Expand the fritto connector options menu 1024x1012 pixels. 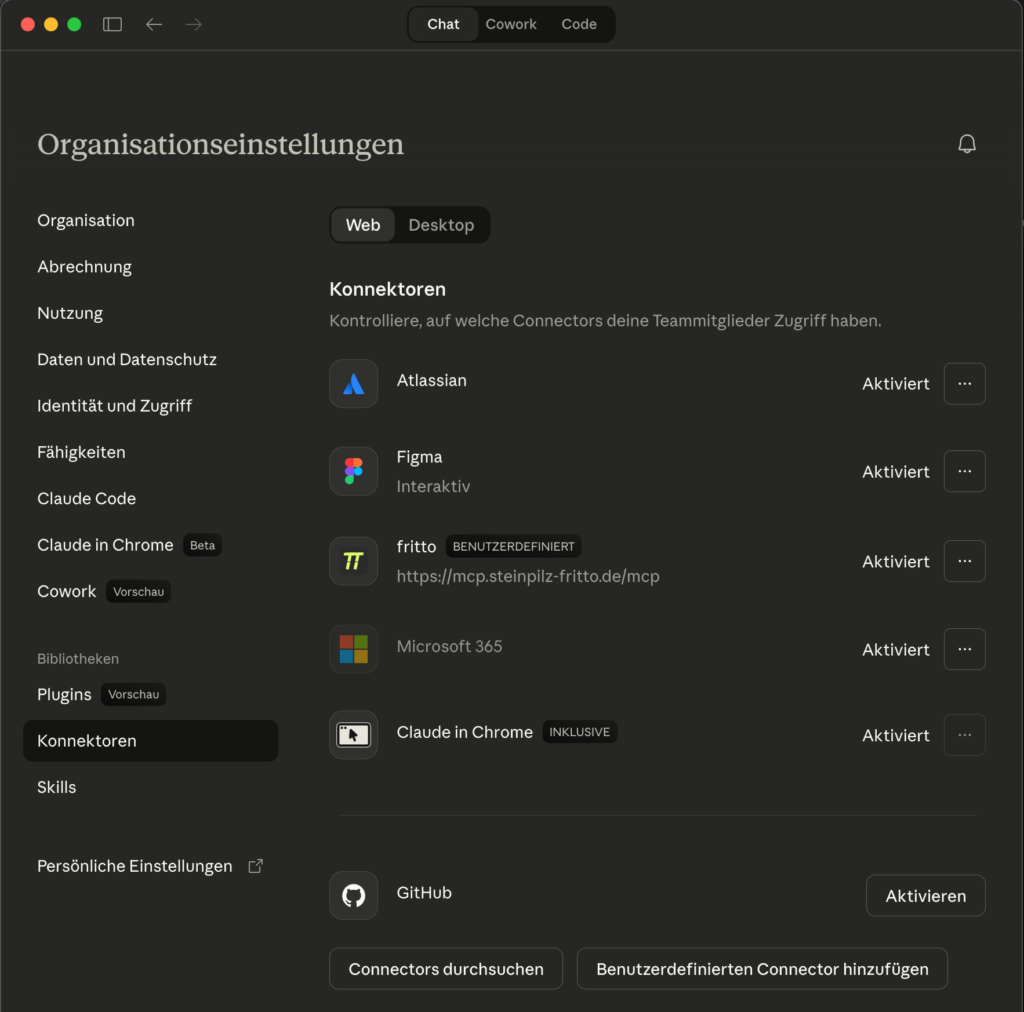pyautogui.click(x=964, y=561)
